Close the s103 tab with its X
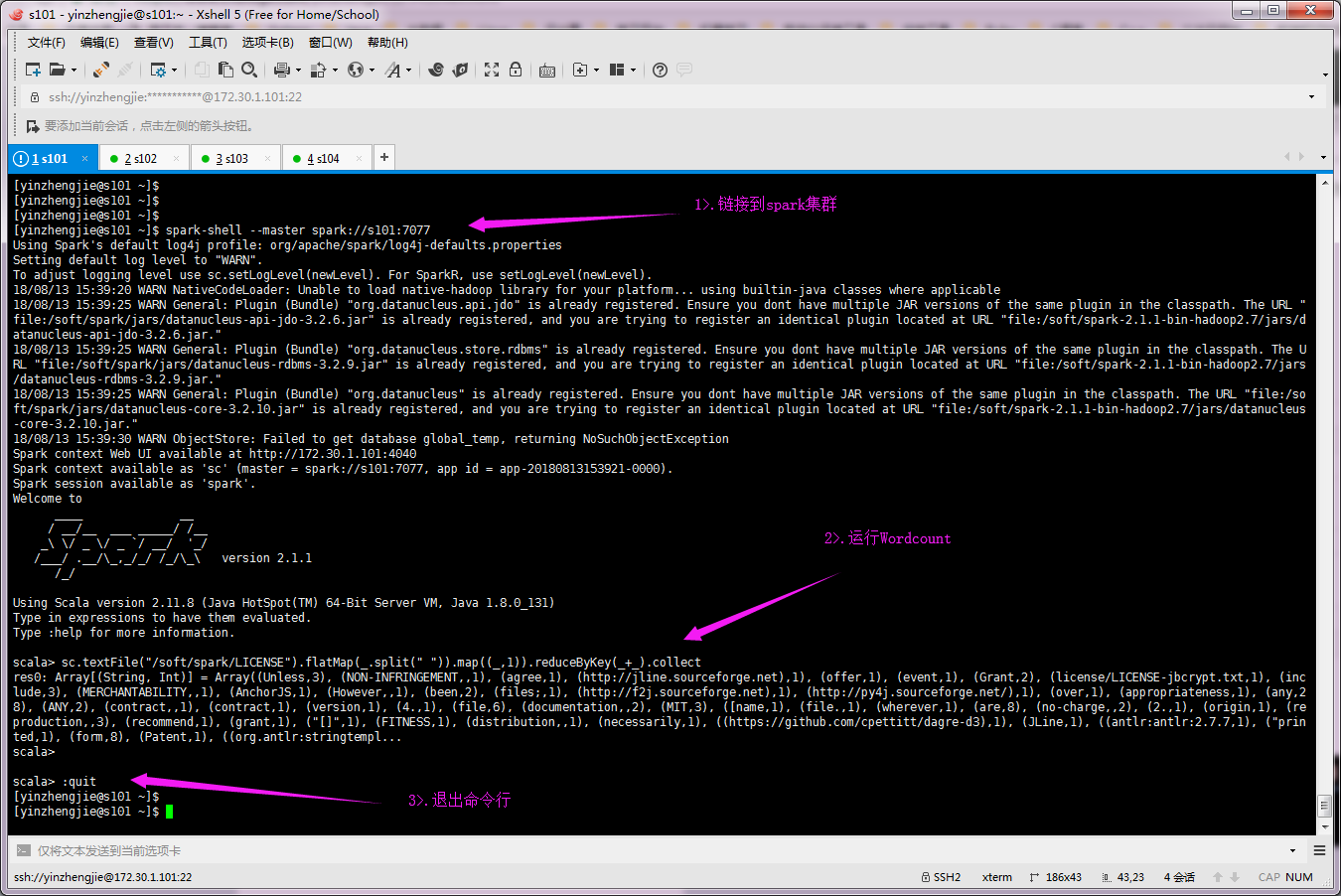 tap(268, 158)
